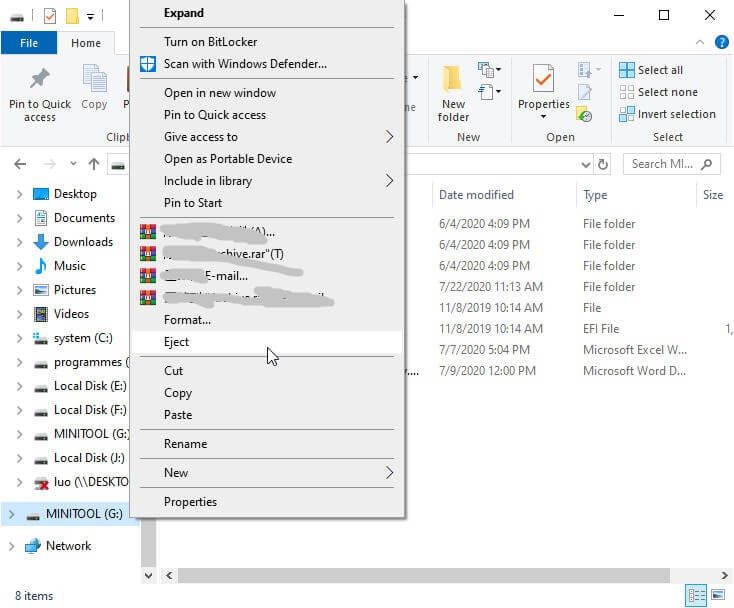
Task: Click the Search MINITOOL input field
Action: pyautogui.click(x=671, y=164)
